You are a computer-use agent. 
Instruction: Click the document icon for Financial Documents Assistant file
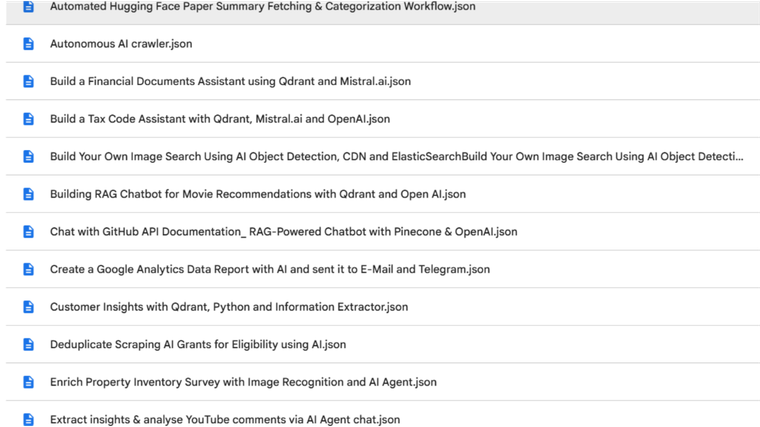pyautogui.click(x=28, y=81)
